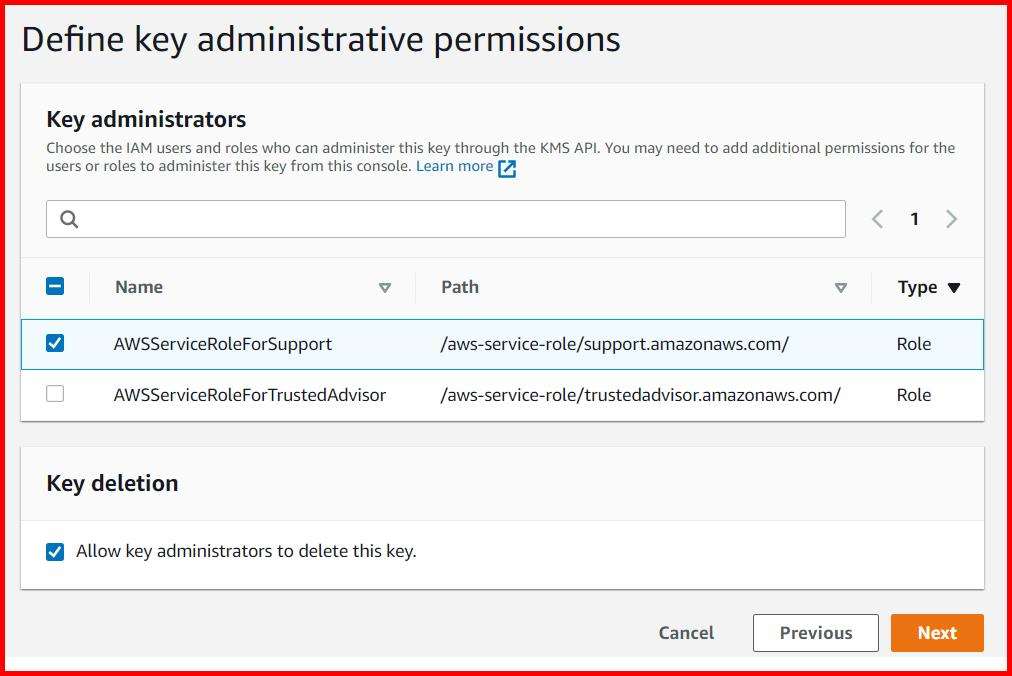The height and width of the screenshot is (676, 1012).
Task: Open the Learn more external link icon
Action: tap(506, 168)
